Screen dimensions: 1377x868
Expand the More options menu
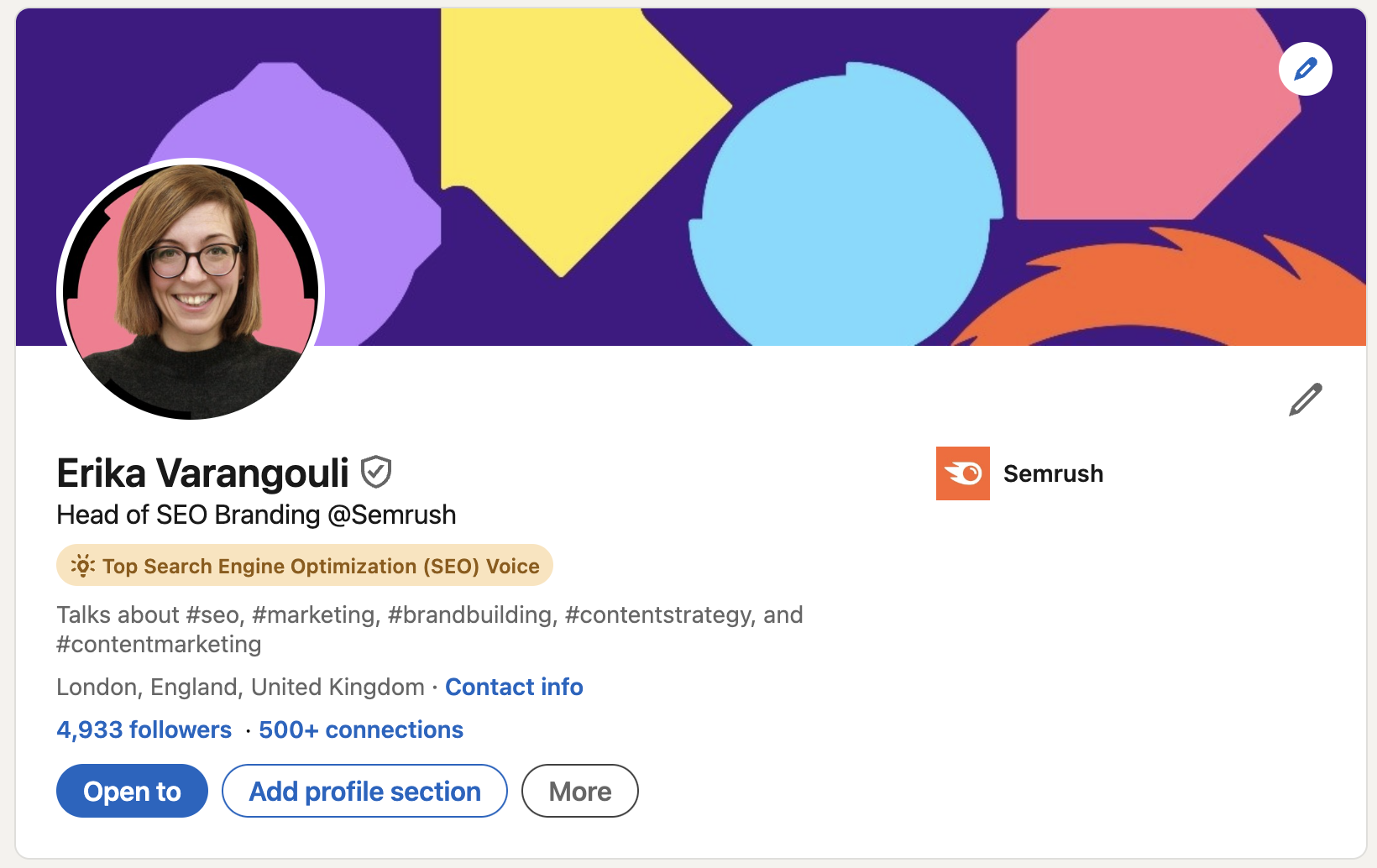click(x=579, y=790)
